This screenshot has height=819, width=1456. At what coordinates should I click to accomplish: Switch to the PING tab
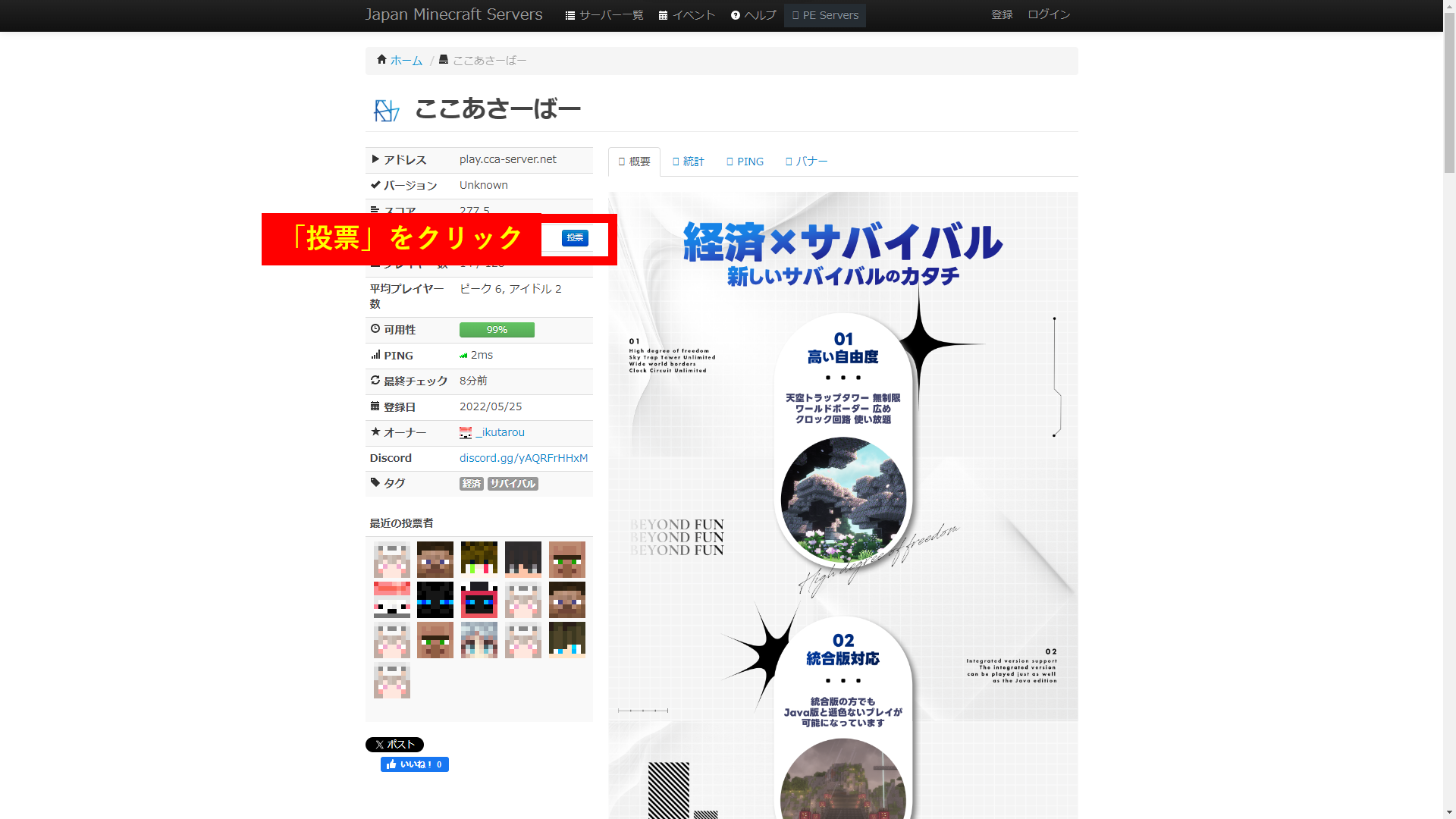(745, 162)
